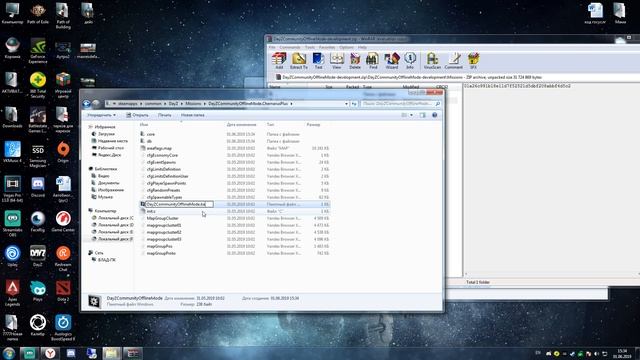Launch the Wizard icon in WinRAR
The height and width of the screenshot is (360, 640).
point(391,60)
